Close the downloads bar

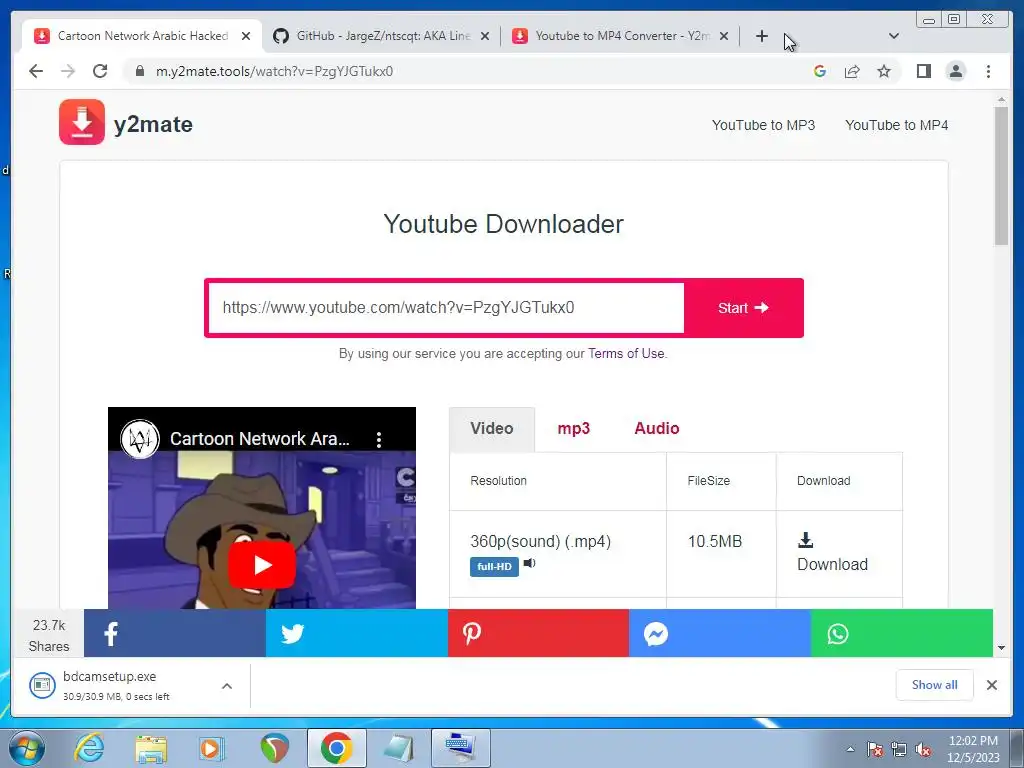pos(991,685)
